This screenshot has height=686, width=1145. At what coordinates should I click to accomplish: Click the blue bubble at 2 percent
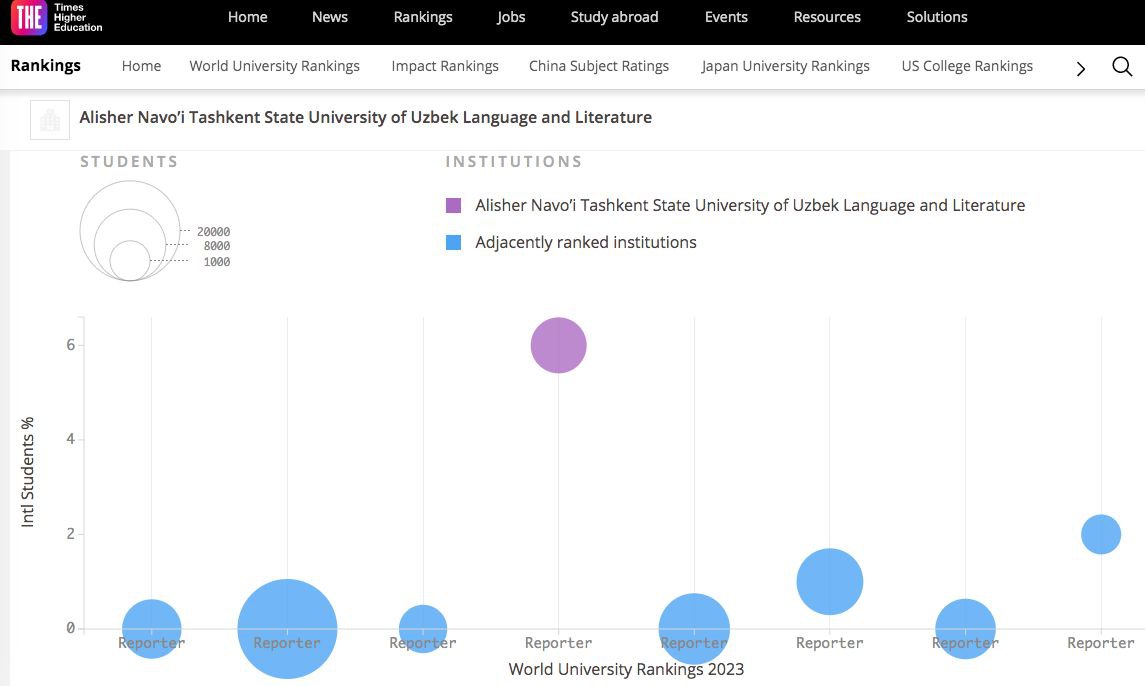click(1101, 534)
